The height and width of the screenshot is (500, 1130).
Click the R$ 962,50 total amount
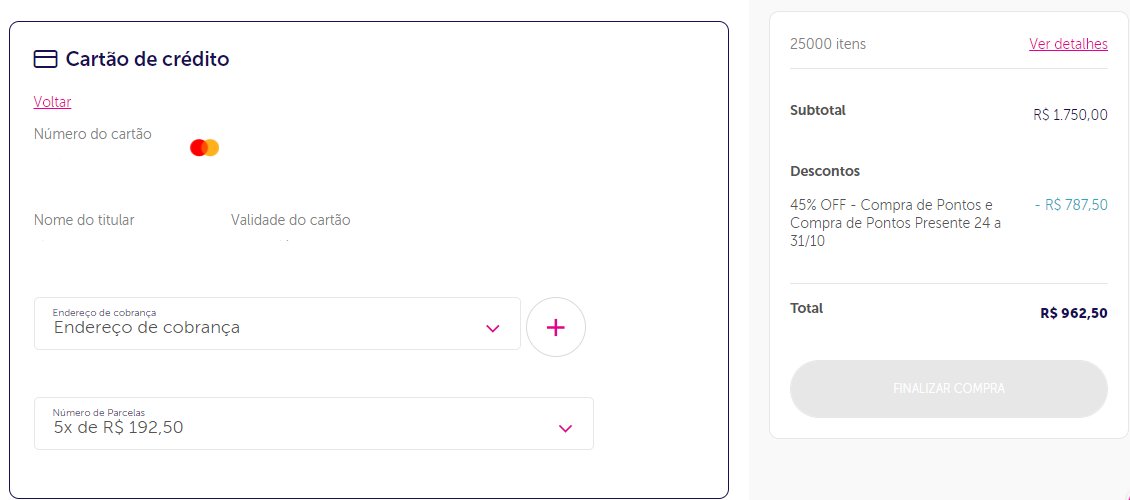1074,313
